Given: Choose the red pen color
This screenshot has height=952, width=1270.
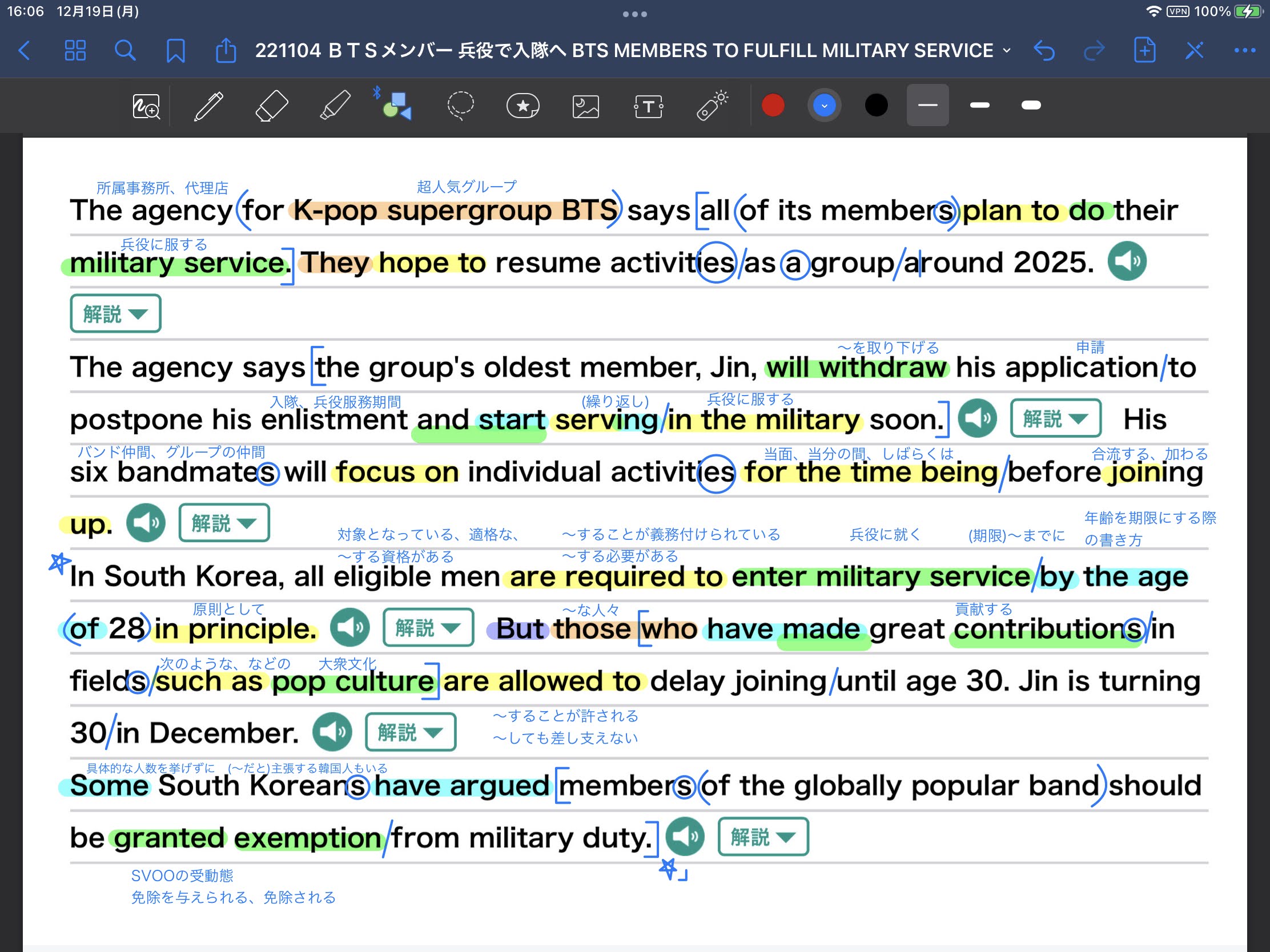Looking at the screenshot, I should coord(773,106).
